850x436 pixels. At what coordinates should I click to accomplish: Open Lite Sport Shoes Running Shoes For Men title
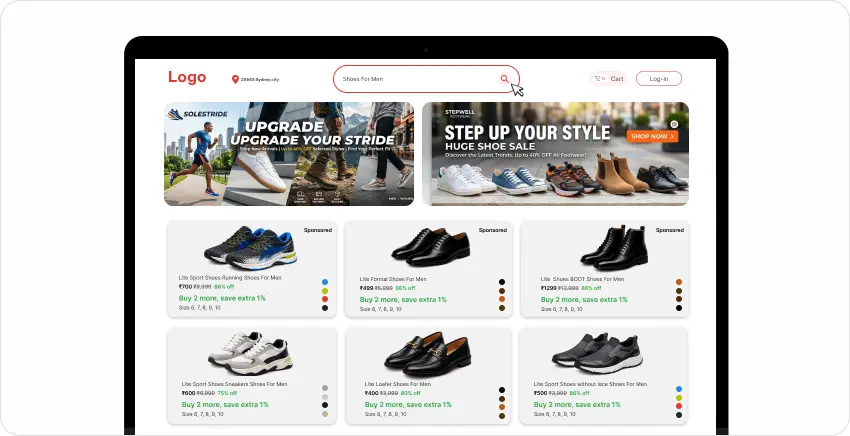click(x=230, y=278)
